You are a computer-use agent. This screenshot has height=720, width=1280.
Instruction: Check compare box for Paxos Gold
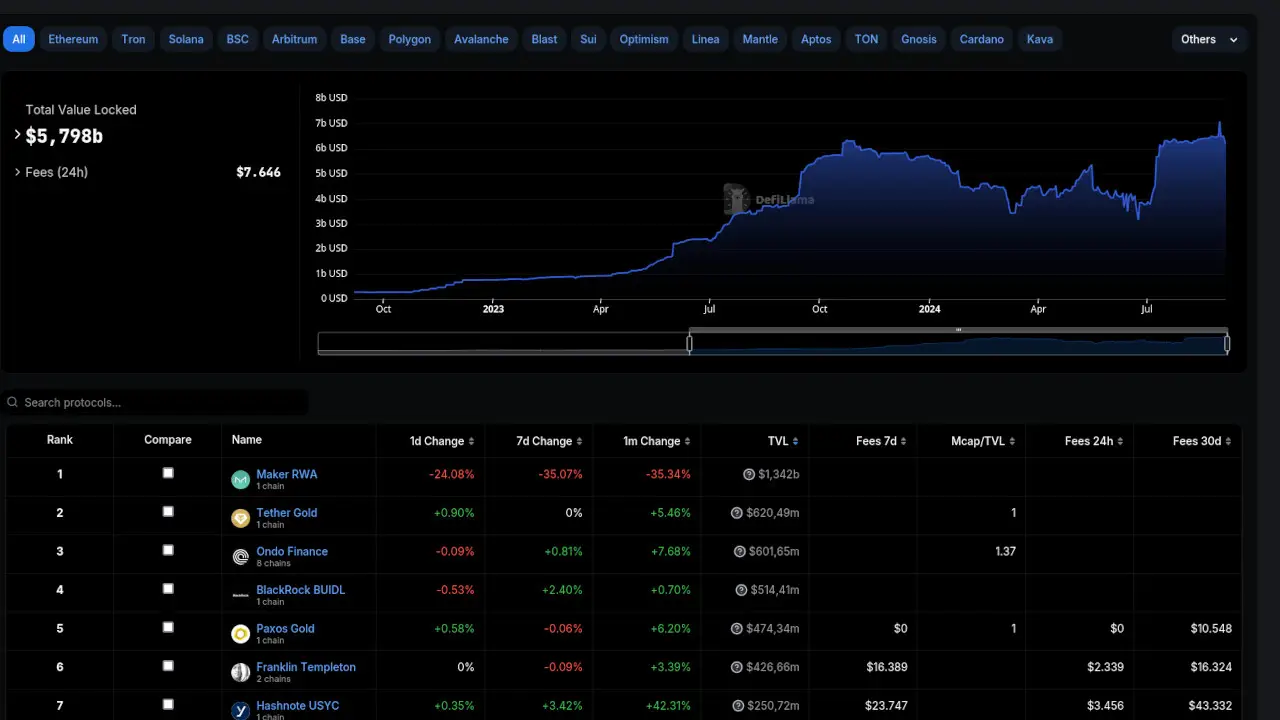(x=168, y=627)
